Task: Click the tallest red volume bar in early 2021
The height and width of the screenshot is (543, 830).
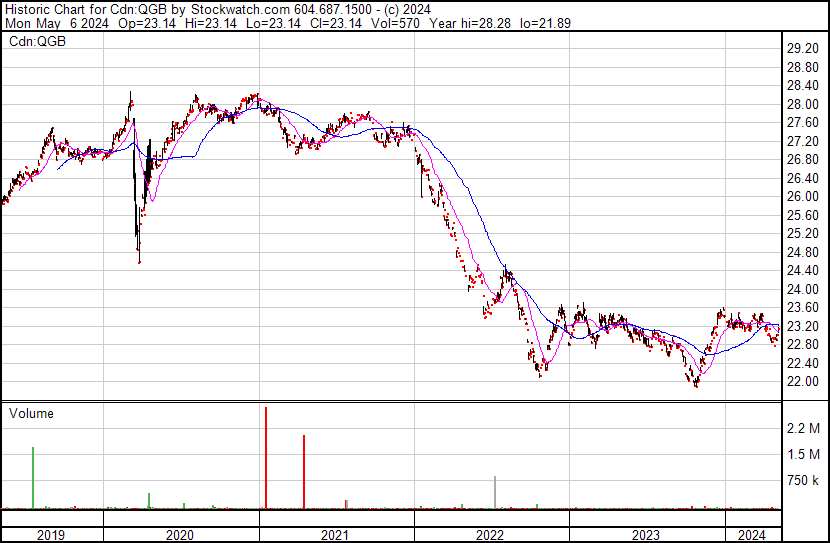Action: click(x=266, y=458)
